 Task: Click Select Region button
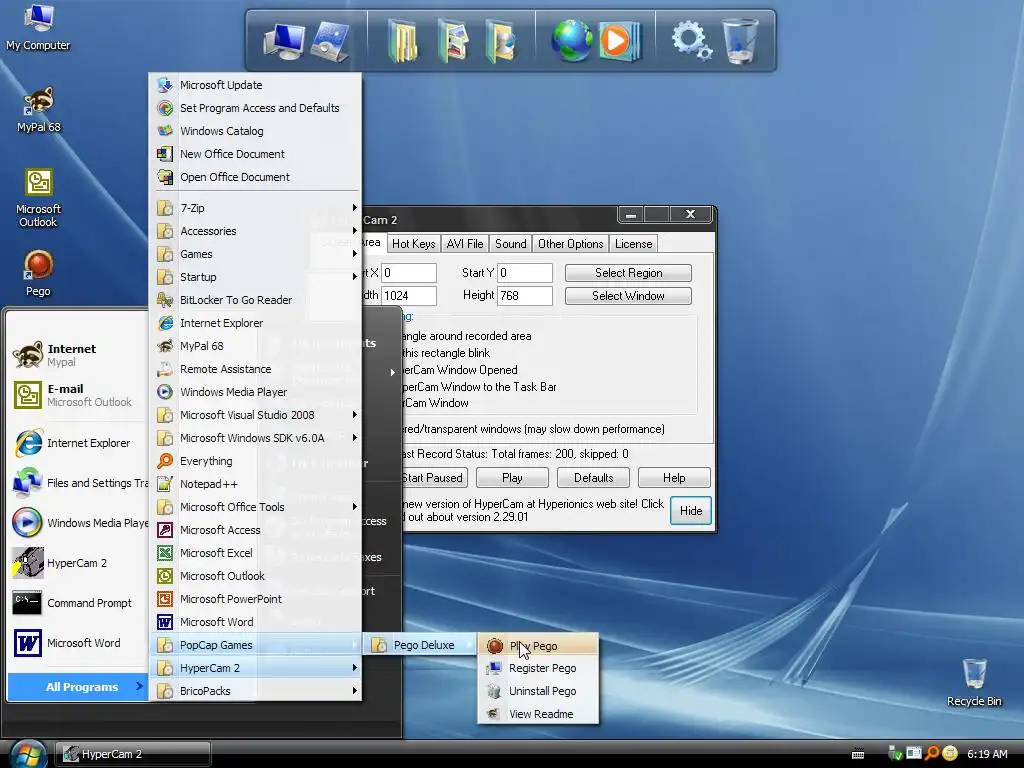click(x=628, y=273)
